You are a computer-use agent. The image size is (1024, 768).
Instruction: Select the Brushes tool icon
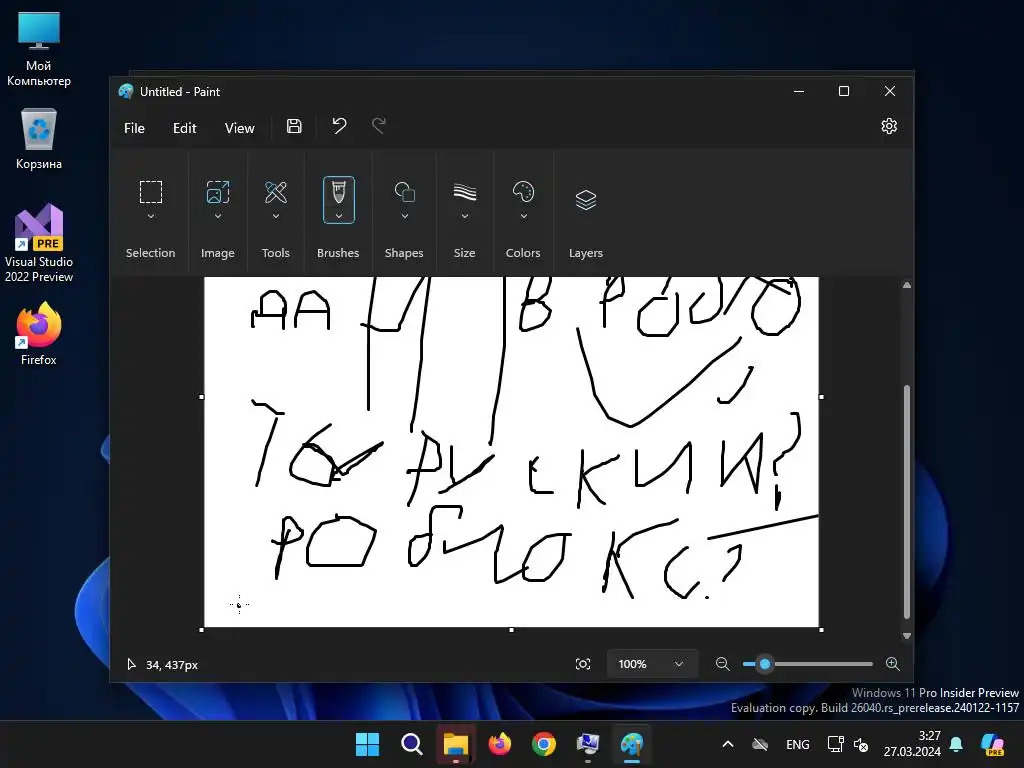pyautogui.click(x=338, y=193)
